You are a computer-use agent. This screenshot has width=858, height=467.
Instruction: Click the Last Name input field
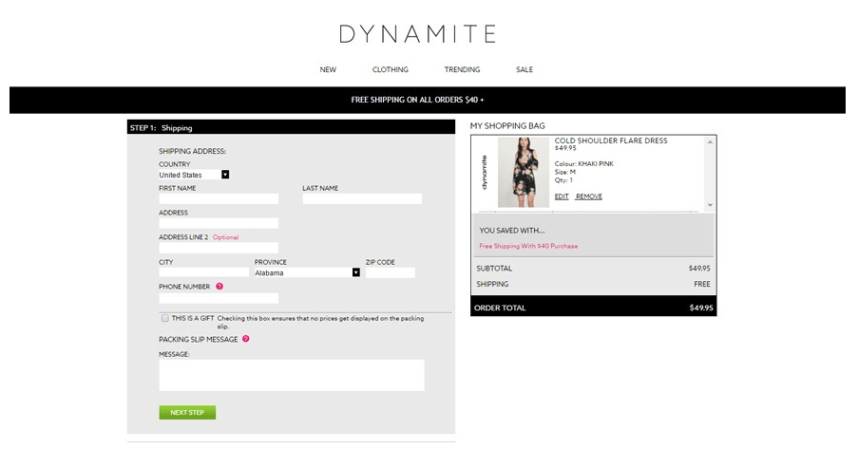pyautogui.click(x=362, y=199)
